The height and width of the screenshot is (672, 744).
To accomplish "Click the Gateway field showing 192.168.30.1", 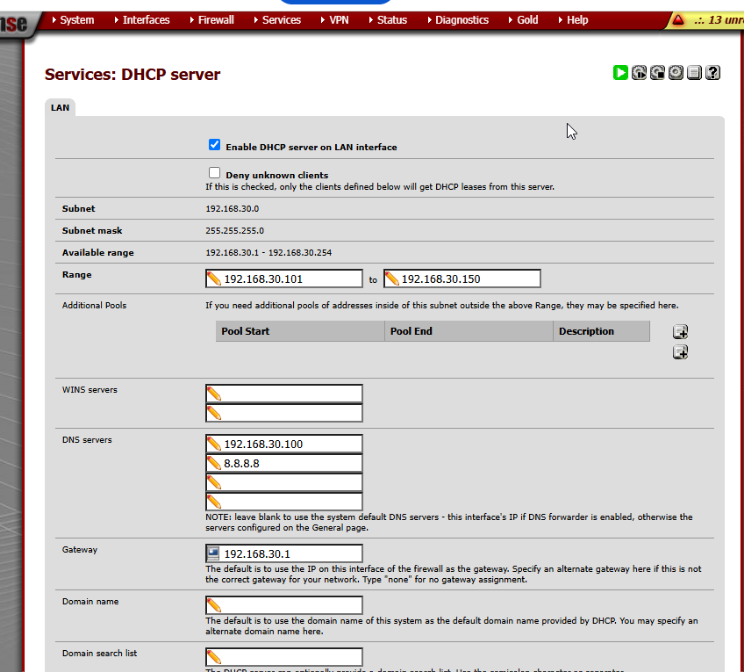I will pos(290,554).
